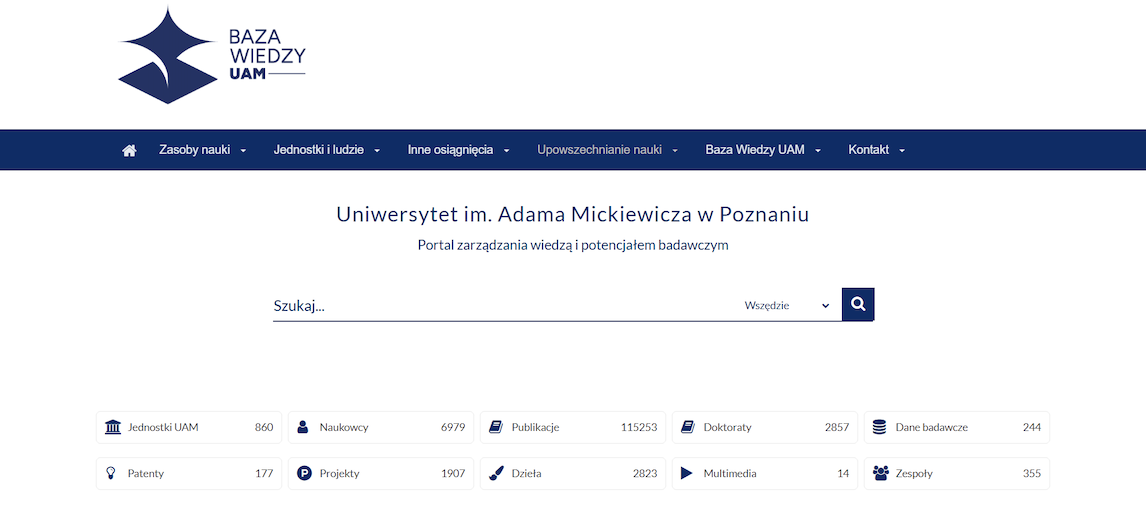Click the Multimedia count 14
1146x522 pixels.
843,474
